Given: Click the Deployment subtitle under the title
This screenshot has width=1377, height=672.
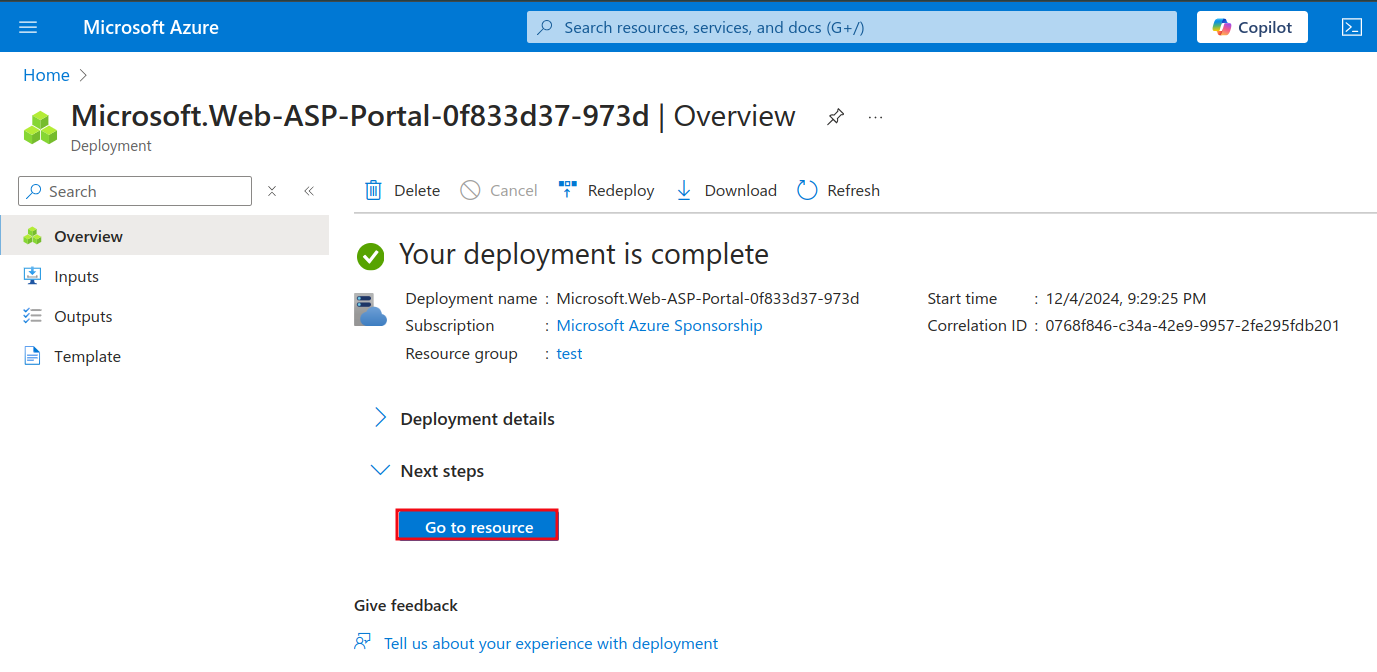Looking at the screenshot, I should pyautogui.click(x=111, y=146).
